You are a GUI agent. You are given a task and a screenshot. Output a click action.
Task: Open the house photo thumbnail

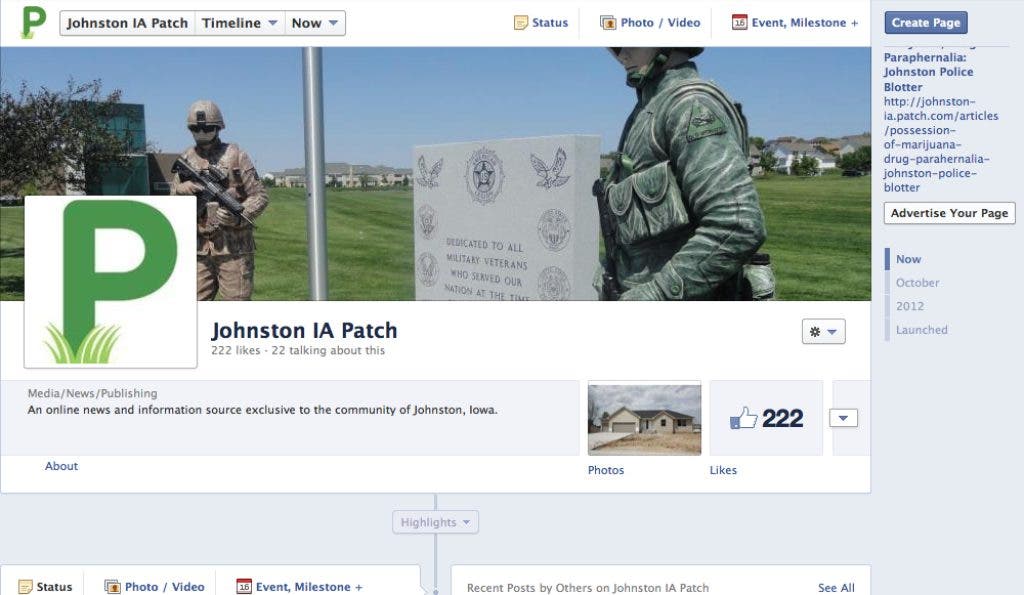click(x=644, y=419)
